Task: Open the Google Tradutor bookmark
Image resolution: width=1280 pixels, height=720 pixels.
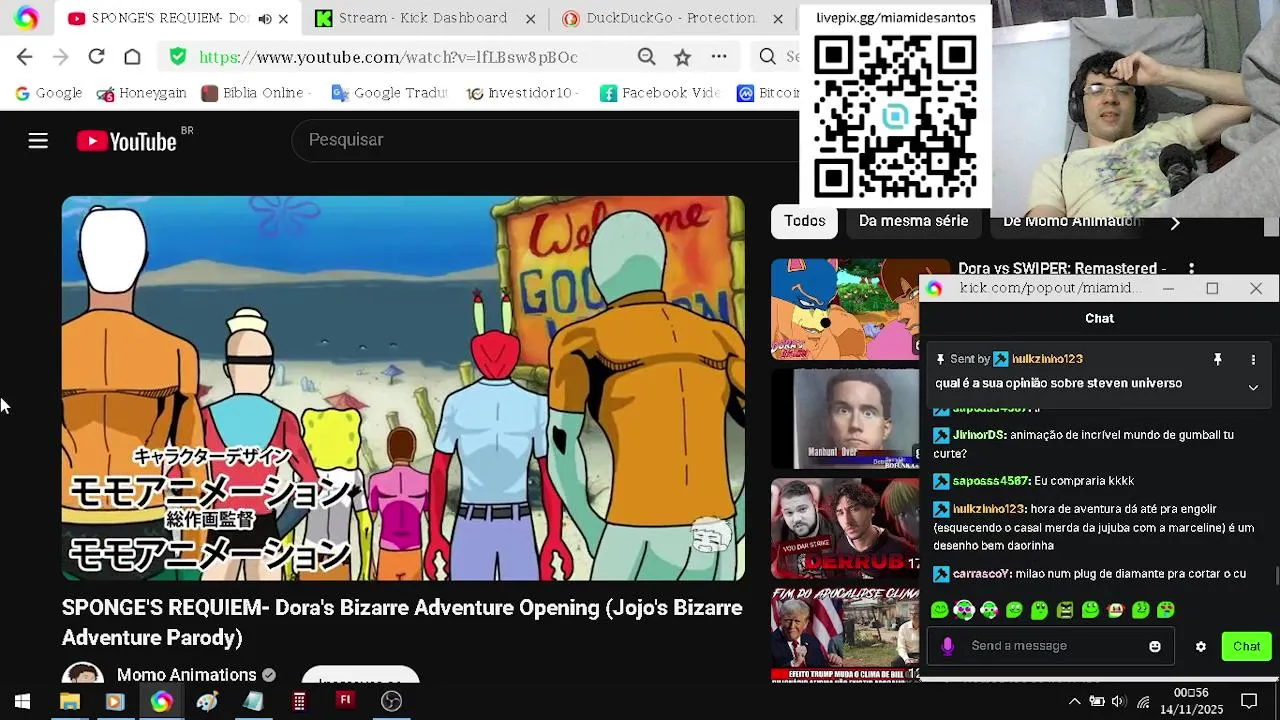Action: click(x=389, y=93)
